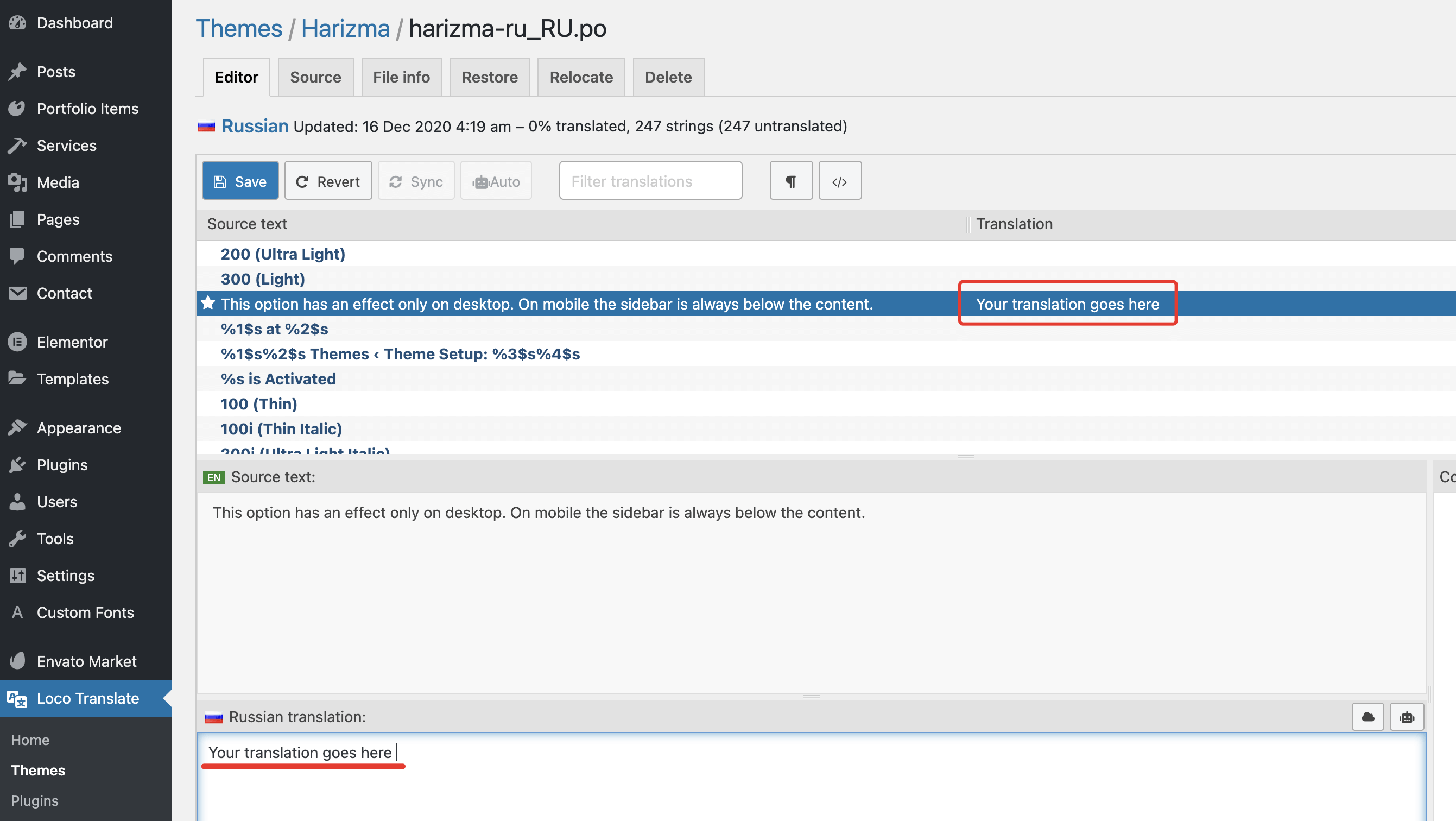The width and height of the screenshot is (1456, 821).
Task: Open the Plugins admin menu
Action: (x=62, y=465)
